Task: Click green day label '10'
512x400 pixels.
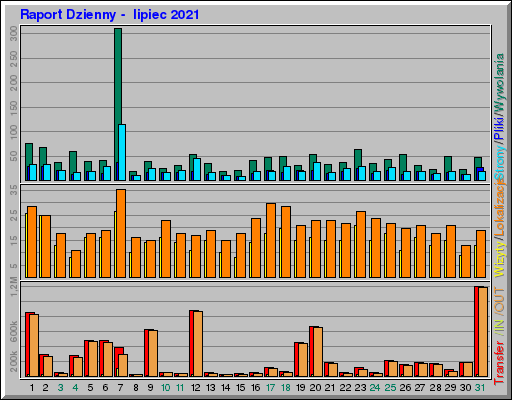Action: pos(165,388)
